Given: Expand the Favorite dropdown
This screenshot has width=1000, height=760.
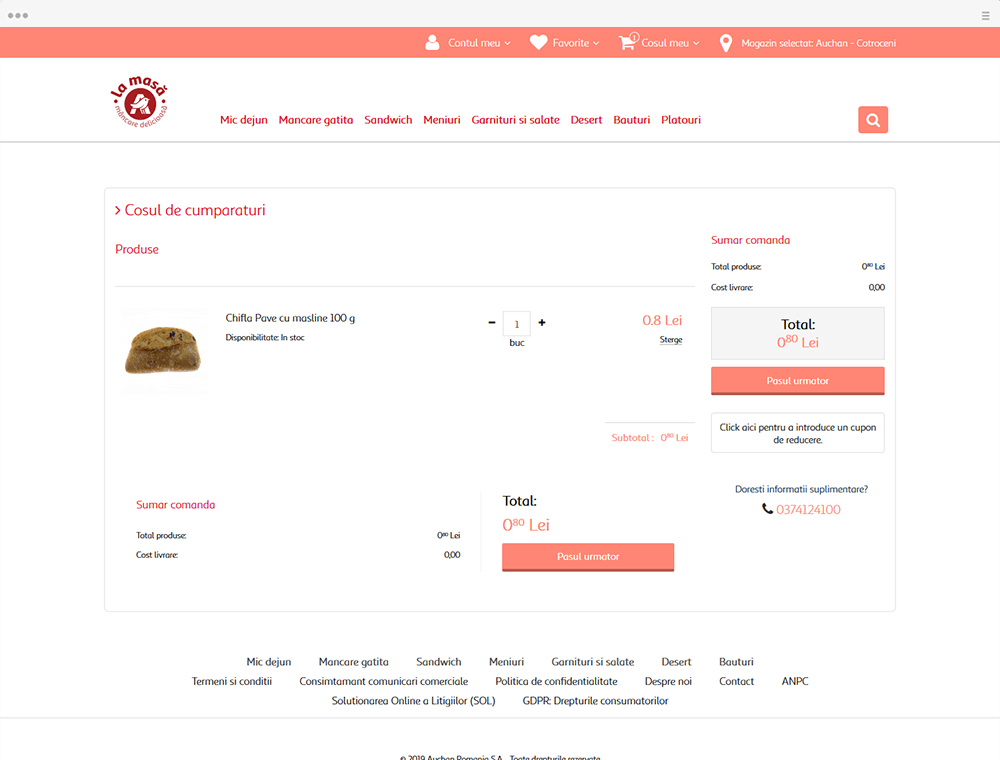Looking at the screenshot, I should point(576,43).
